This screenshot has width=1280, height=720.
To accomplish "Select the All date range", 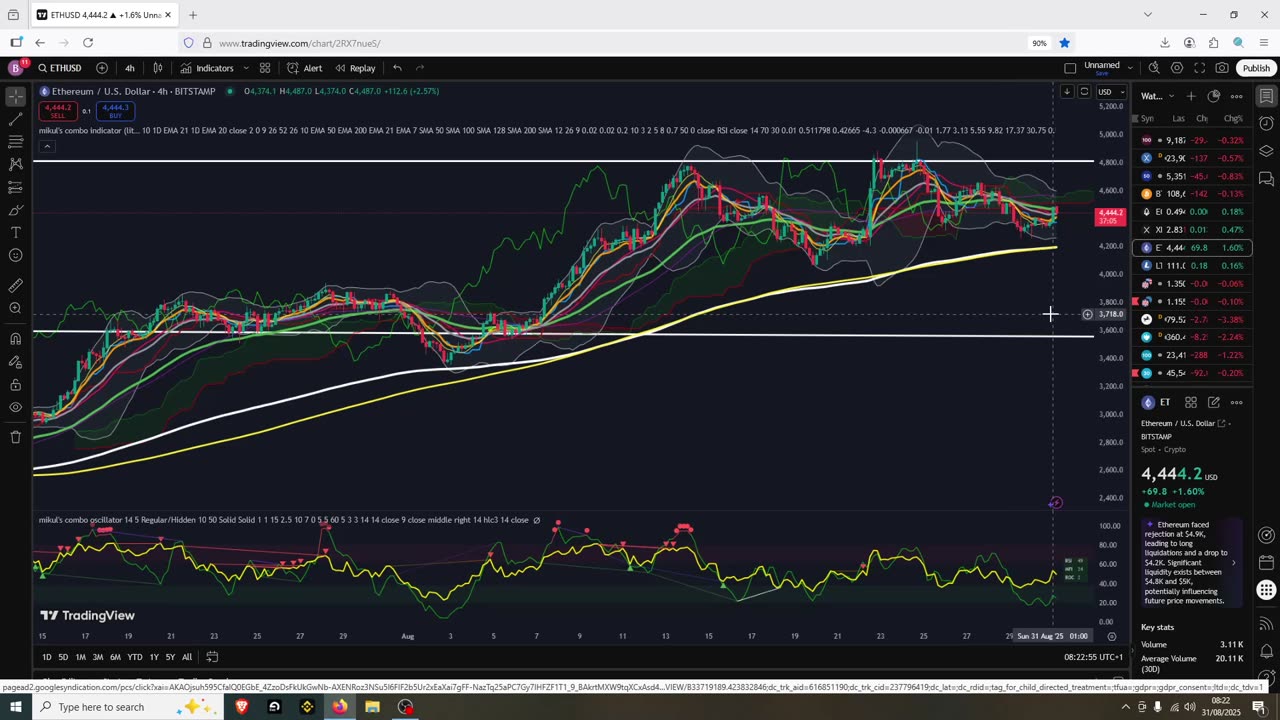I will pos(187,657).
